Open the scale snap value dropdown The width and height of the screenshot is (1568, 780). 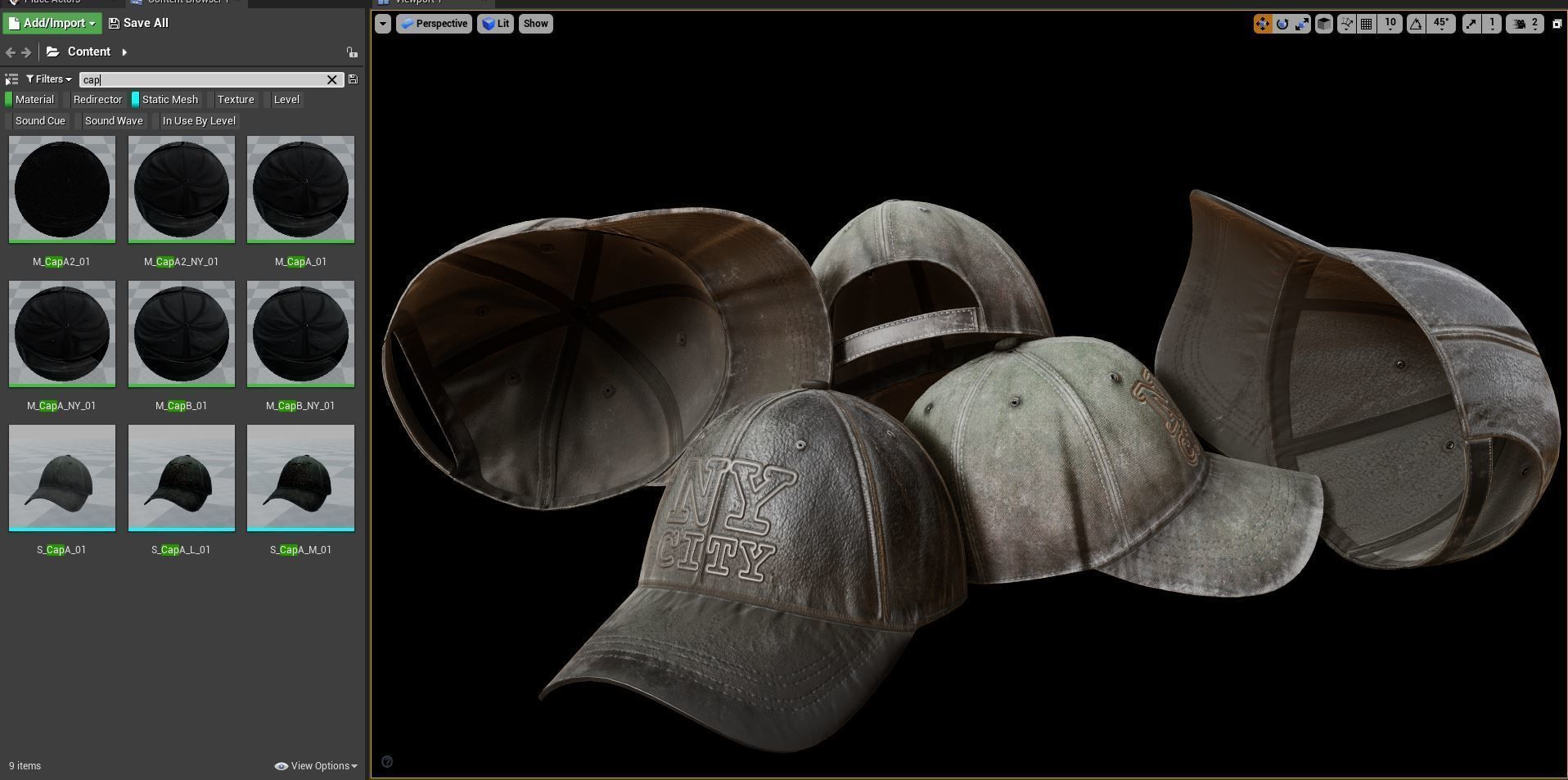tap(1492, 24)
